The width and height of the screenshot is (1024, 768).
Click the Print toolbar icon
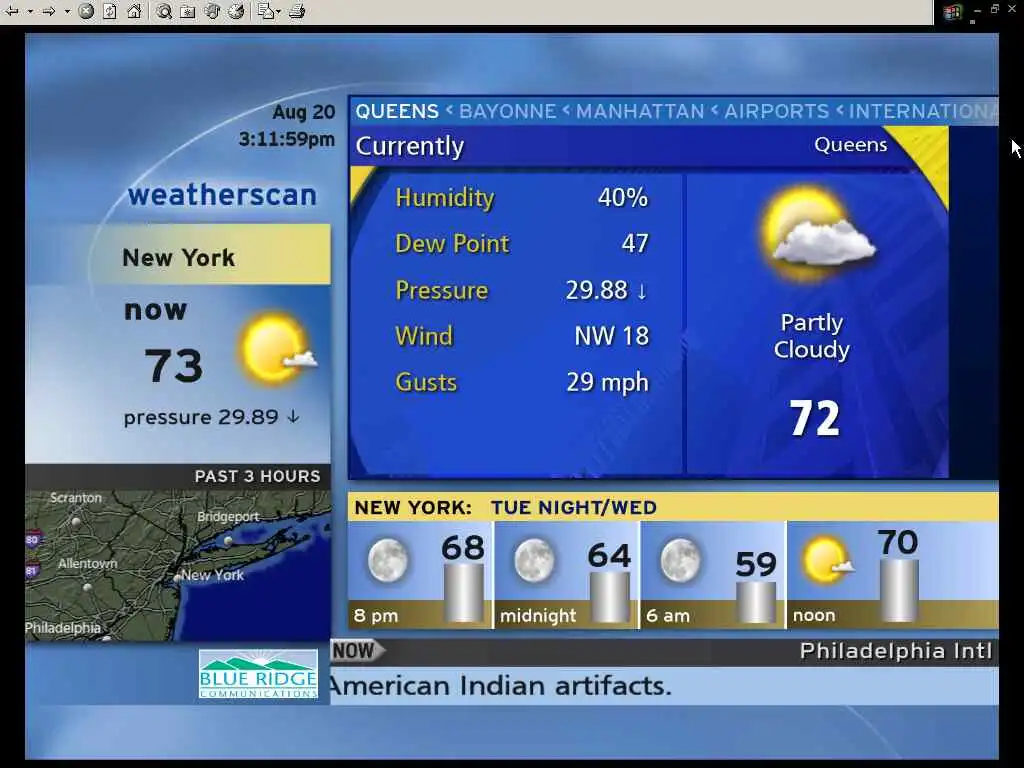(x=297, y=11)
